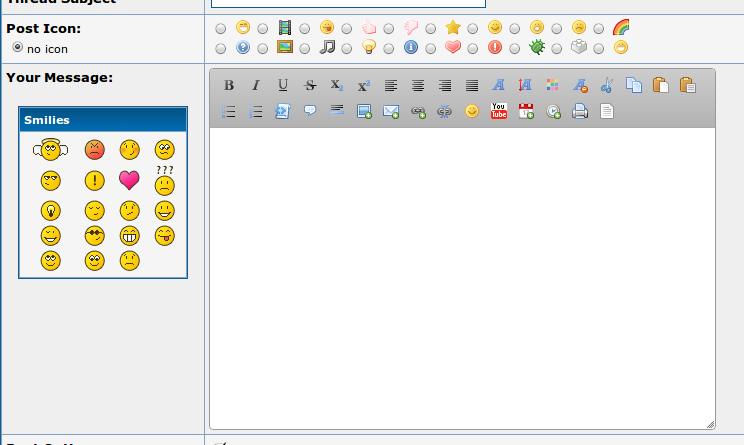The image size is (744, 445).
Task: Insert a YouTube video
Action: click(x=499, y=112)
